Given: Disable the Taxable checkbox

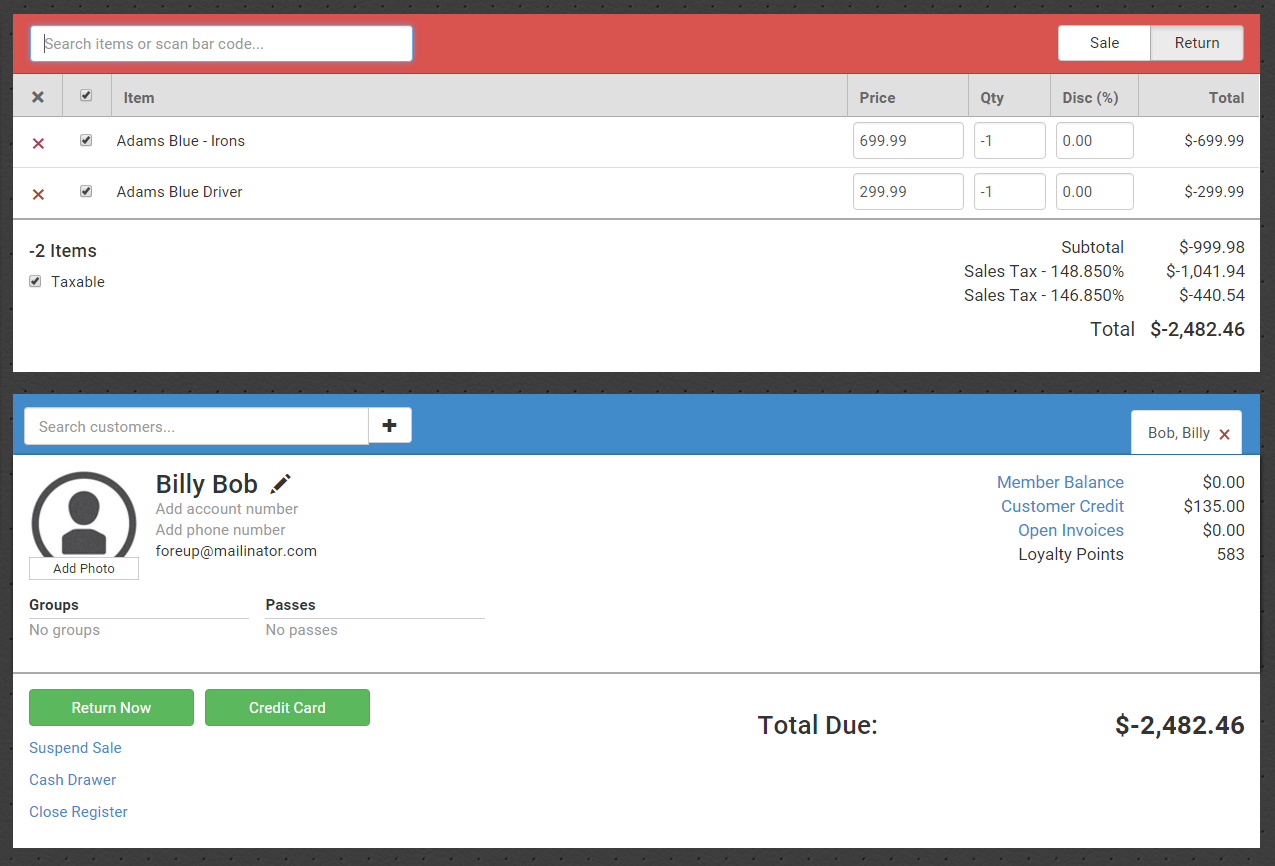Looking at the screenshot, I should [x=36, y=282].
